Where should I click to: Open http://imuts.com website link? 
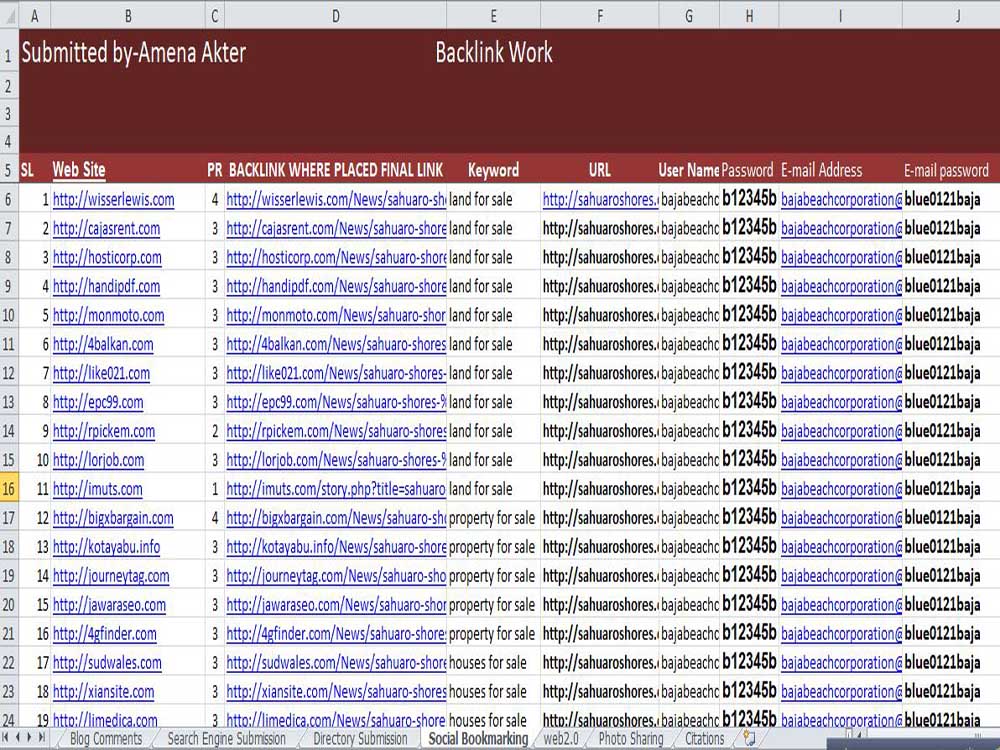pos(98,489)
